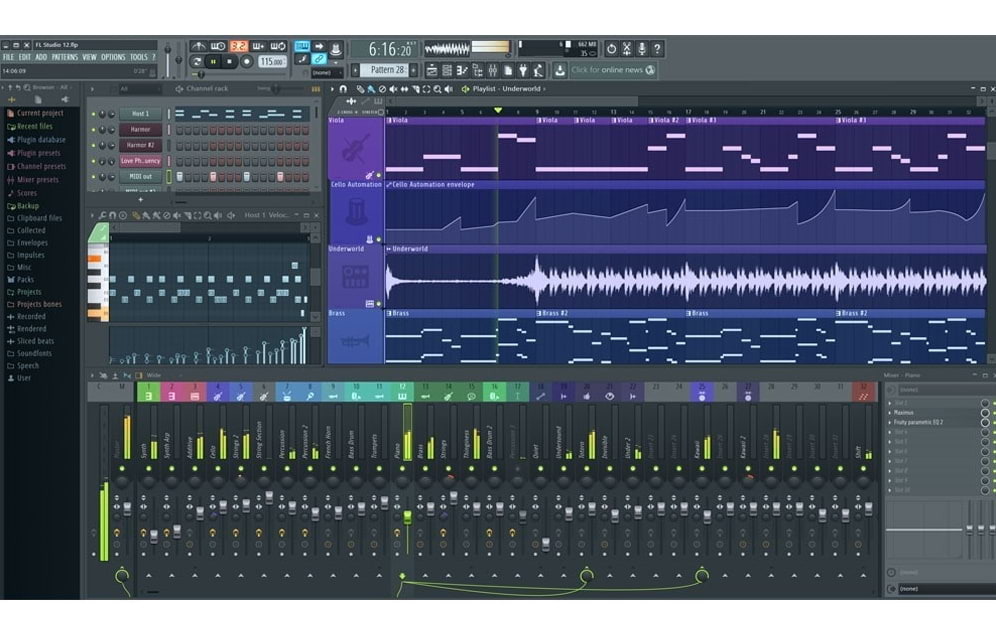
Task: Open the Pattern 28 selector dropdown
Action: (388, 71)
